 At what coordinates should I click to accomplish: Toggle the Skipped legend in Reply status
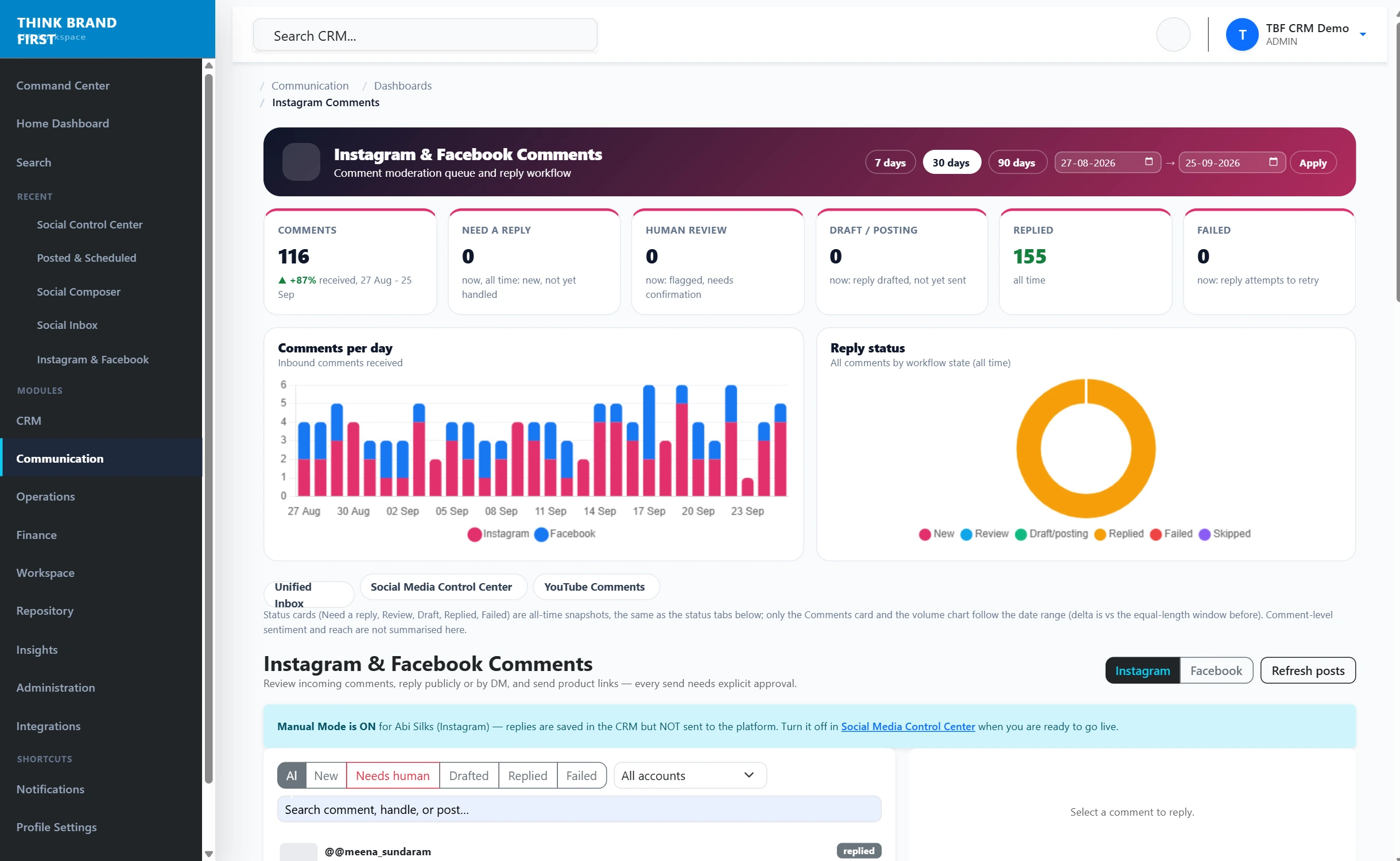pyautogui.click(x=1224, y=534)
